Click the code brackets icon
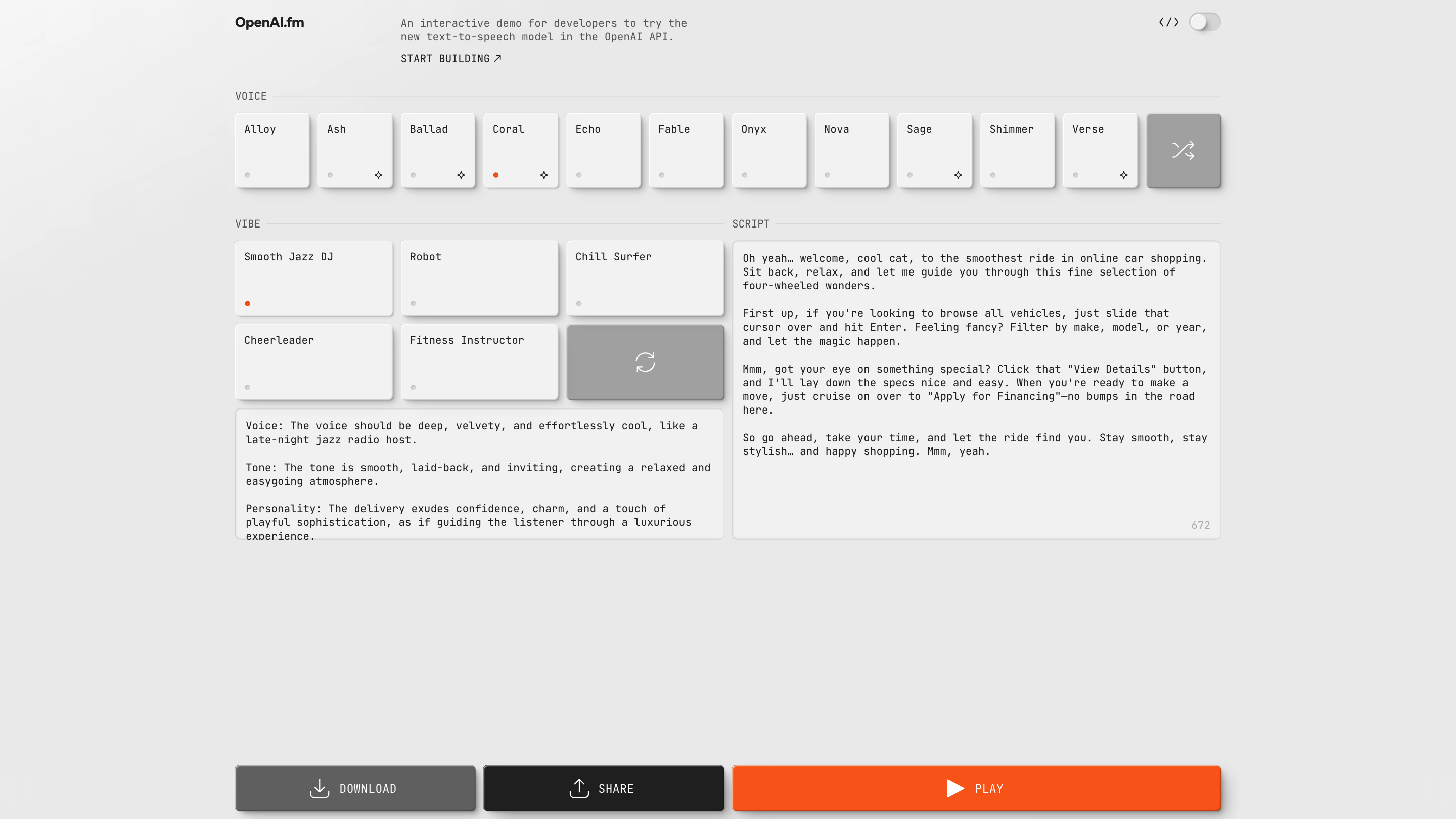Screen dimensions: 1456x819 (x=1168, y=23)
